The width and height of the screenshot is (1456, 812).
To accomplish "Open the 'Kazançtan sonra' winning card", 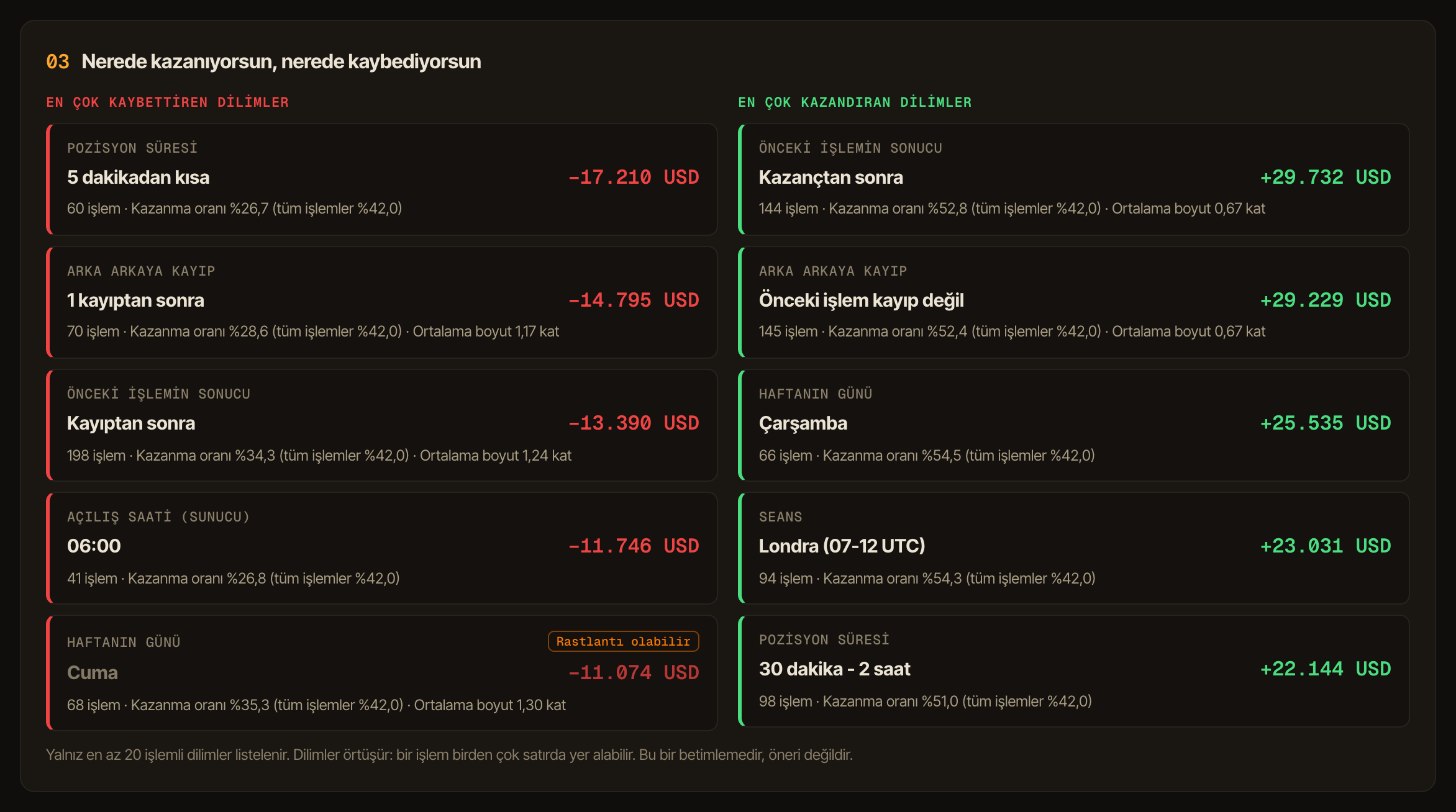I will [1073, 179].
